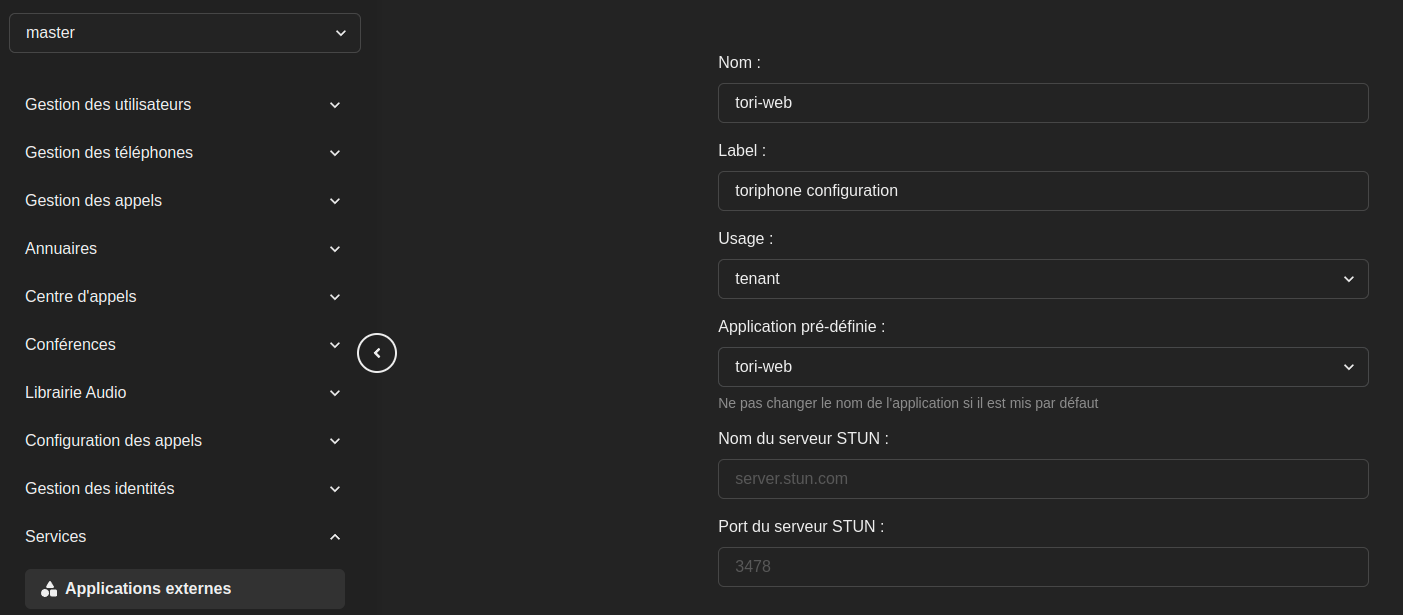Click the Port du serveur STUN field
This screenshot has height=615, width=1403.
[1042, 567]
